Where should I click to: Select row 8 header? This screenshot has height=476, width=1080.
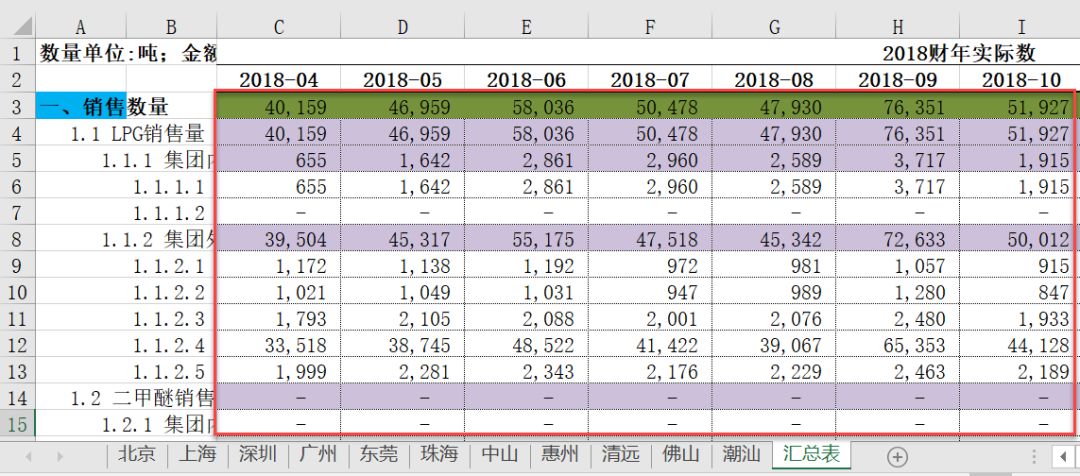[x=17, y=240]
